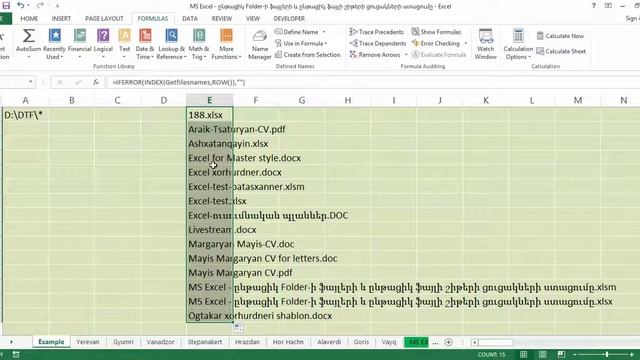Open Lookup & Reference functions
640x360 pixels.
pyautogui.click(x=171, y=44)
